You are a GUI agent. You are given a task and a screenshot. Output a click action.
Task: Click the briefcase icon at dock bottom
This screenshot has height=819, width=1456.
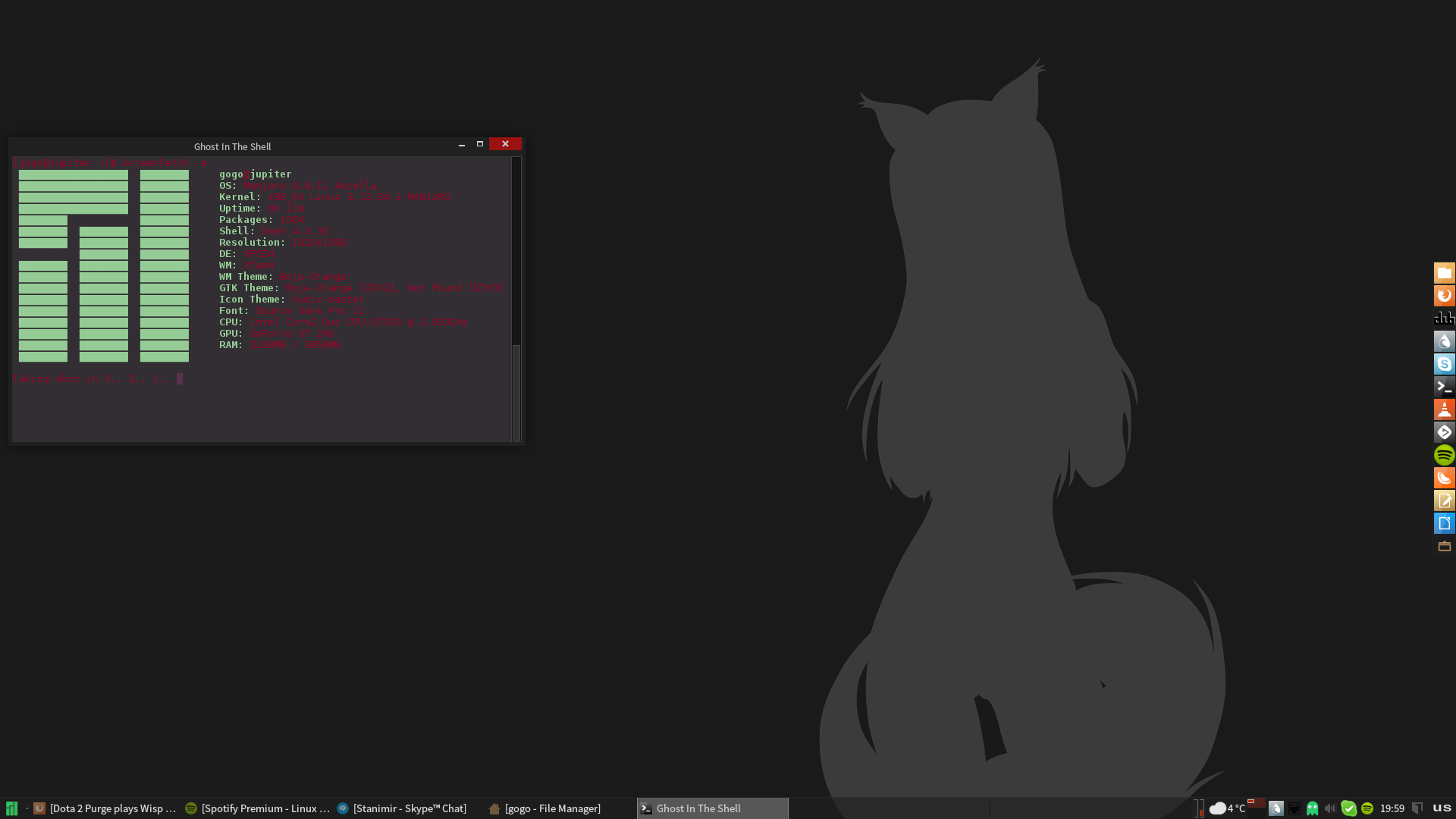(1444, 546)
